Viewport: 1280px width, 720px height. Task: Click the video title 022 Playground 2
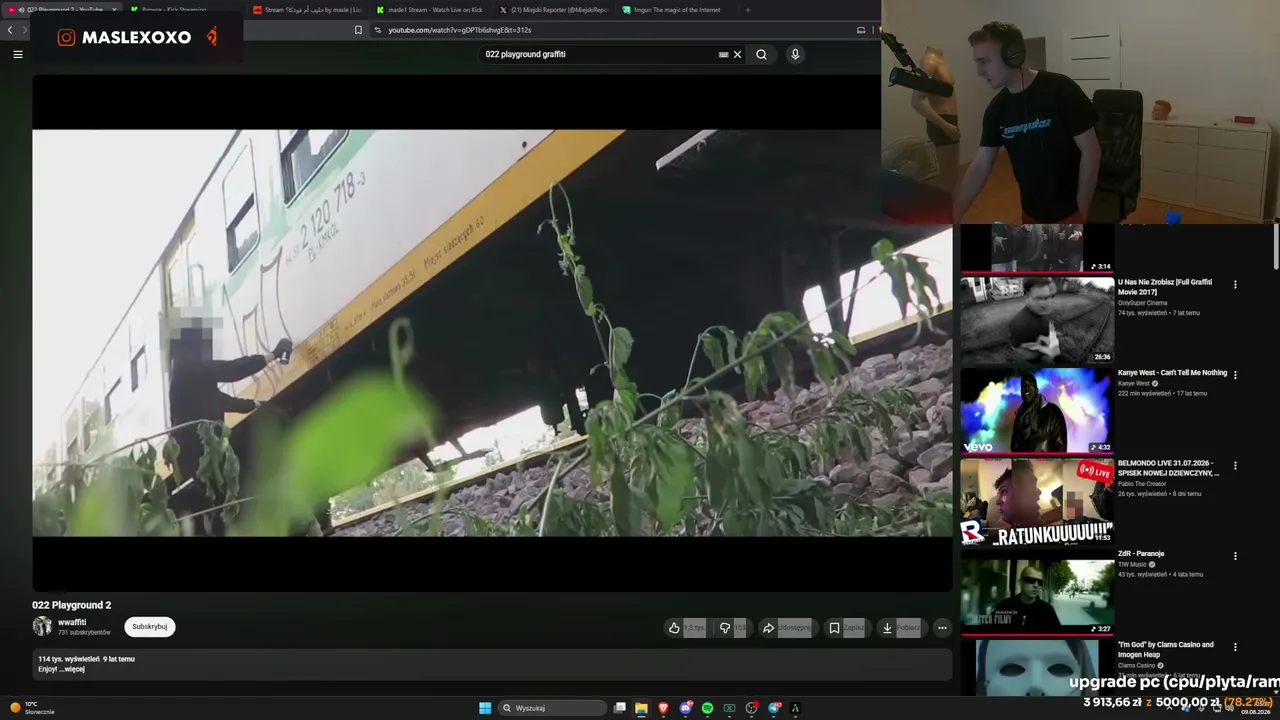(x=72, y=605)
